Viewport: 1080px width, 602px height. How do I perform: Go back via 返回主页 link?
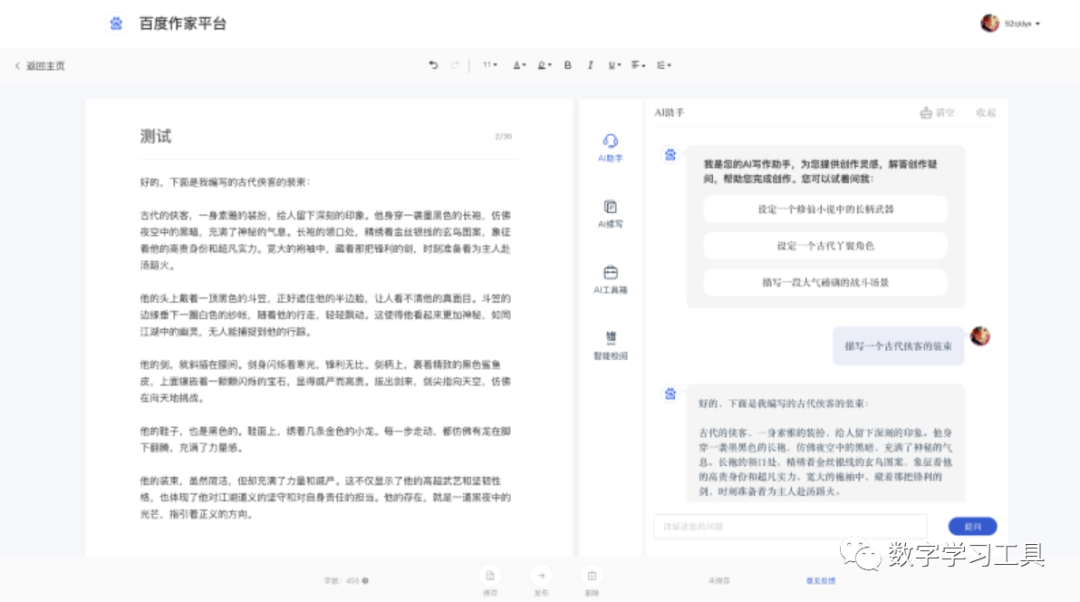tap(40, 66)
